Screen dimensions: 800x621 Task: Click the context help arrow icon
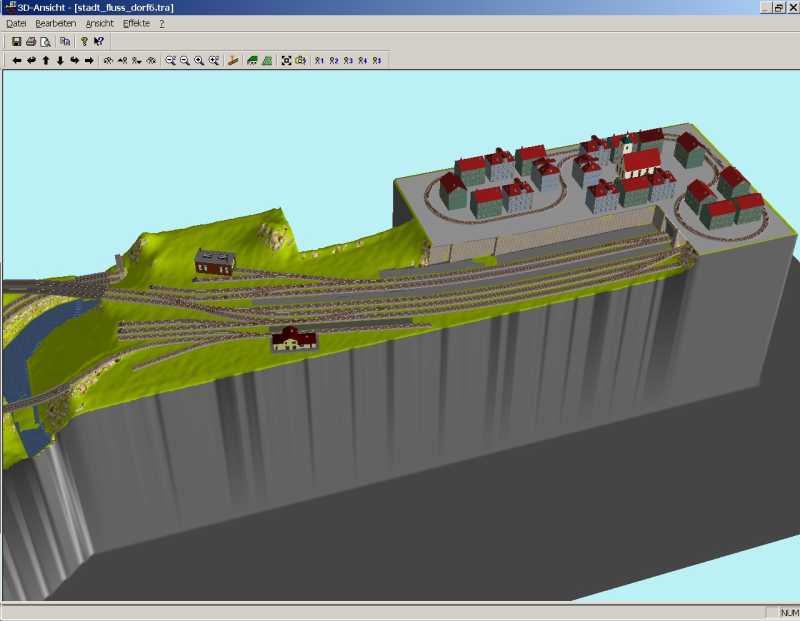[x=99, y=42]
